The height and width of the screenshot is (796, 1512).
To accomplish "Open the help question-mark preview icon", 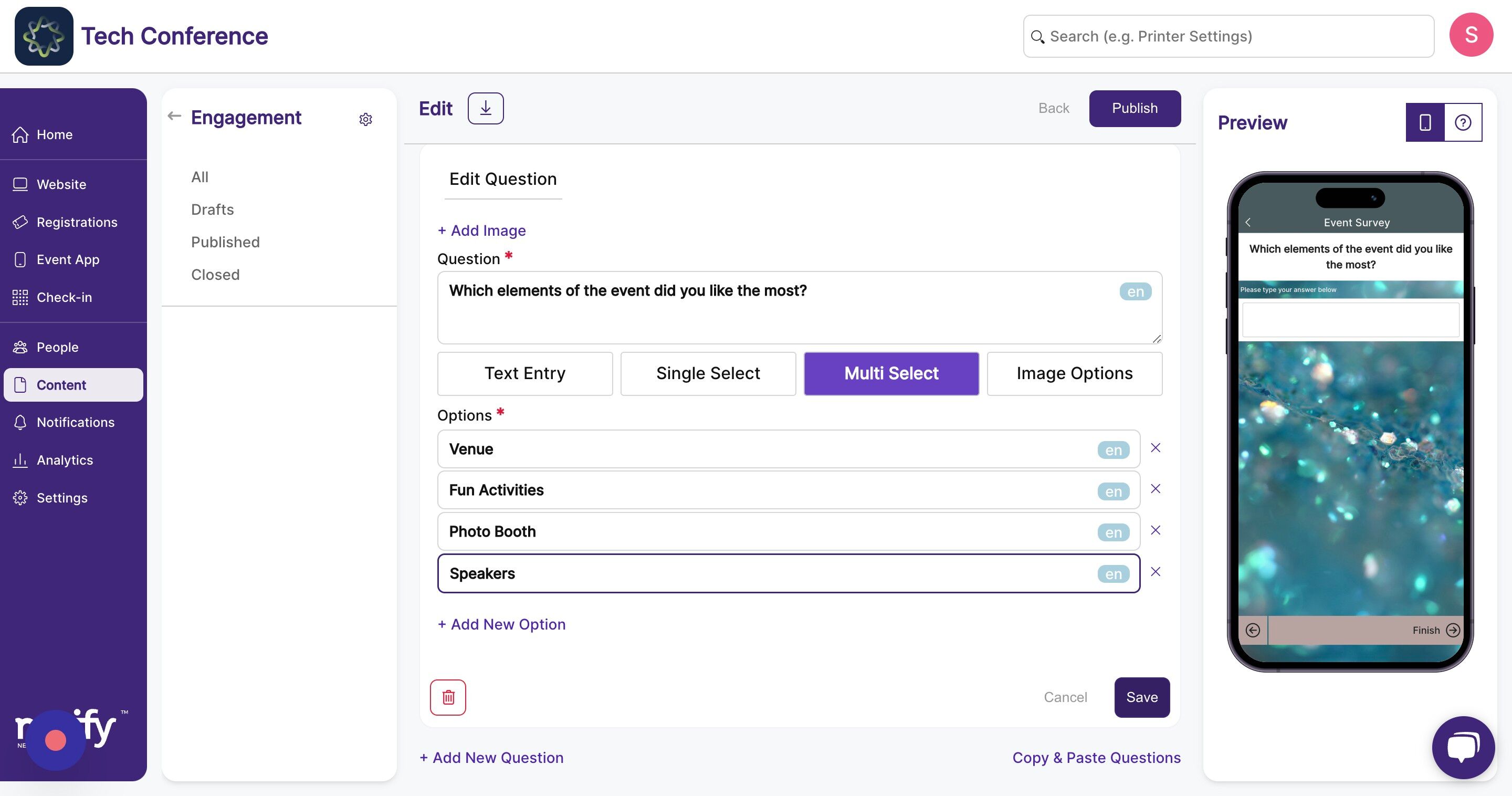I will click(1463, 122).
